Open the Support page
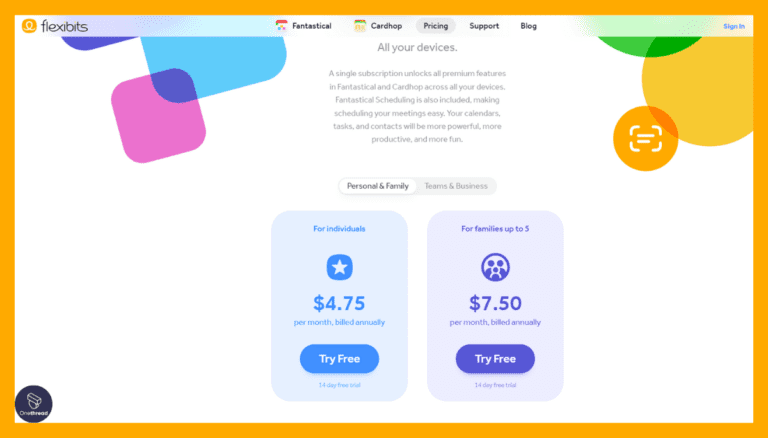768x438 pixels. click(x=484, y=26)
